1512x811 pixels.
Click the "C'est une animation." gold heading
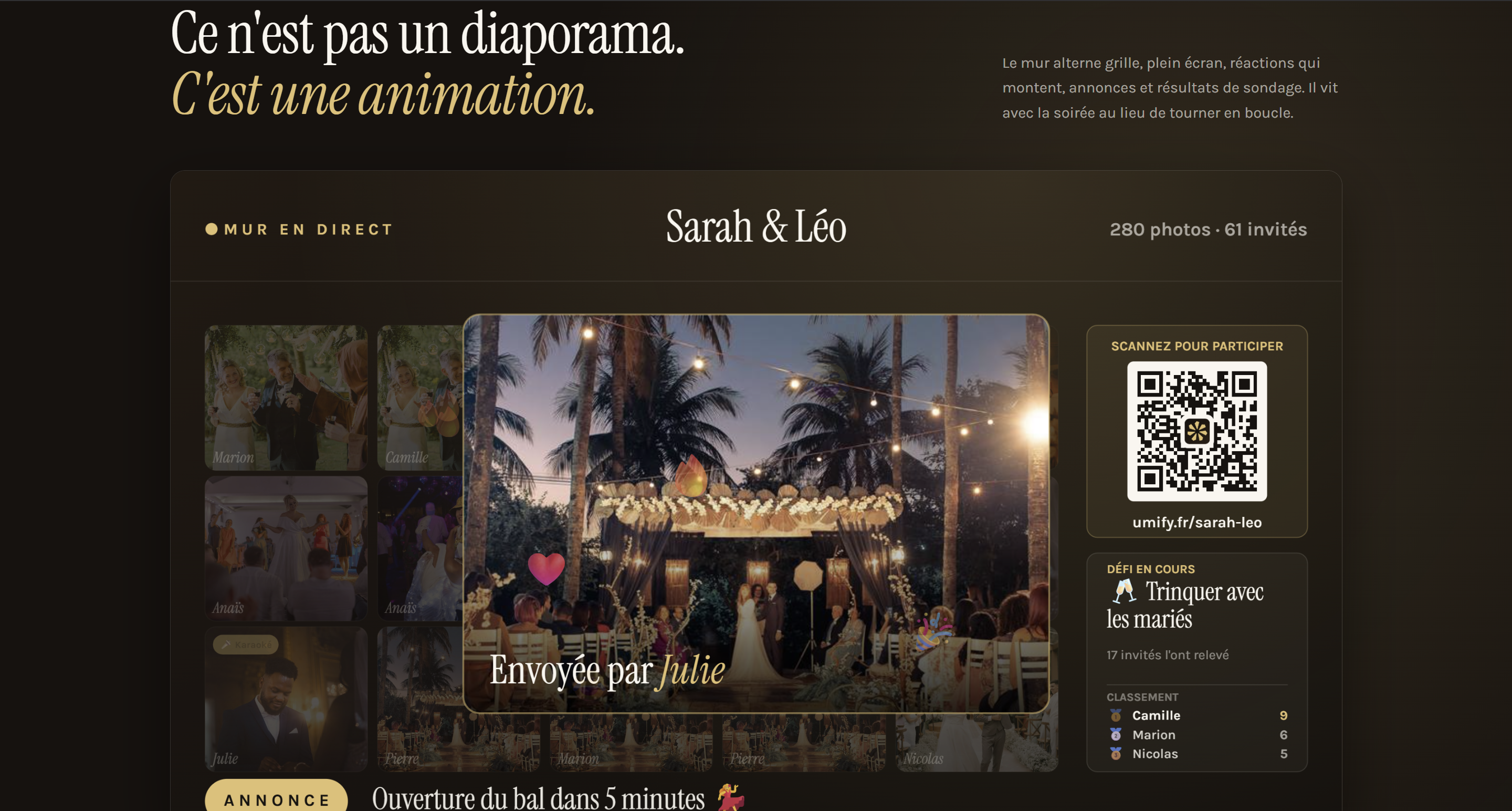click(383, 94)
